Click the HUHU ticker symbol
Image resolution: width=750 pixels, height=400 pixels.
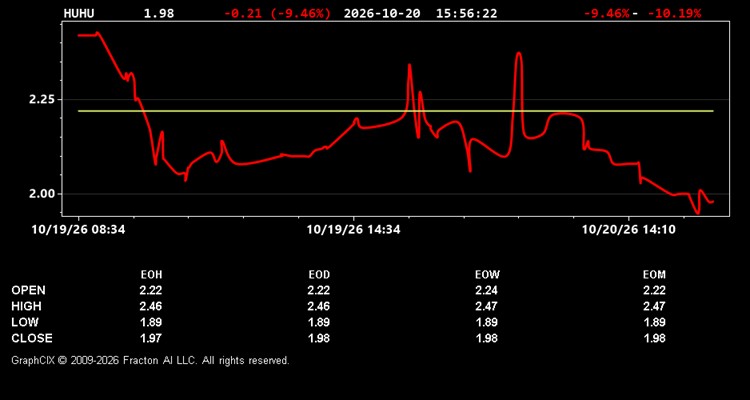point(79,13)
